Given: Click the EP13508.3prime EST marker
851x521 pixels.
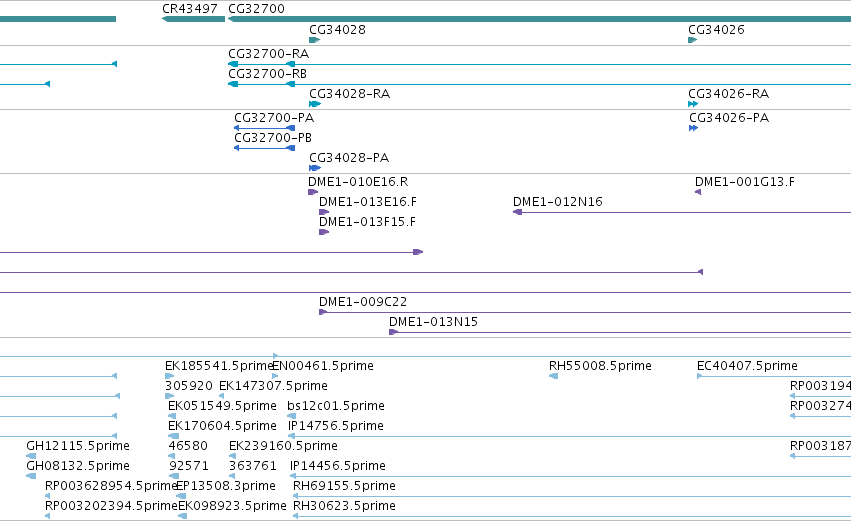Looking at the screenshot, I should (x=181, y=496).
